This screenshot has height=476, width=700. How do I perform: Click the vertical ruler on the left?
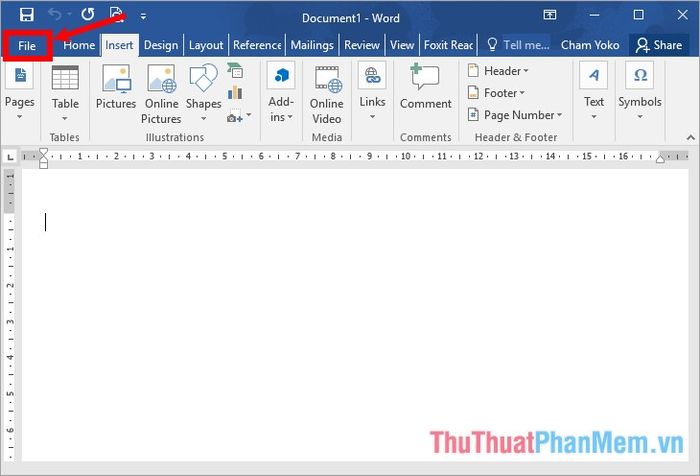10,315
